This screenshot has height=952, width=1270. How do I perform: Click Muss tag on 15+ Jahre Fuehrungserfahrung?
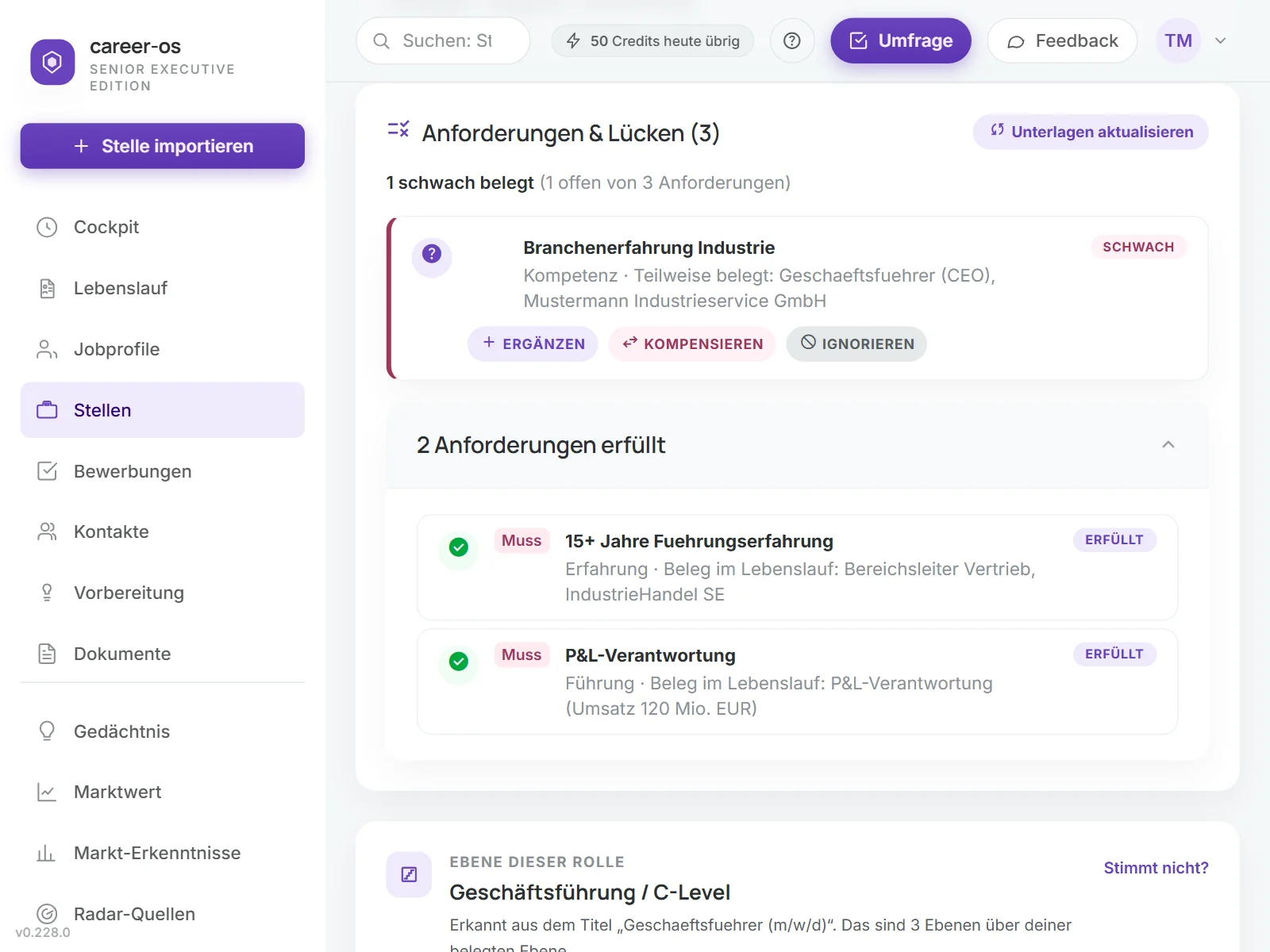521,540
